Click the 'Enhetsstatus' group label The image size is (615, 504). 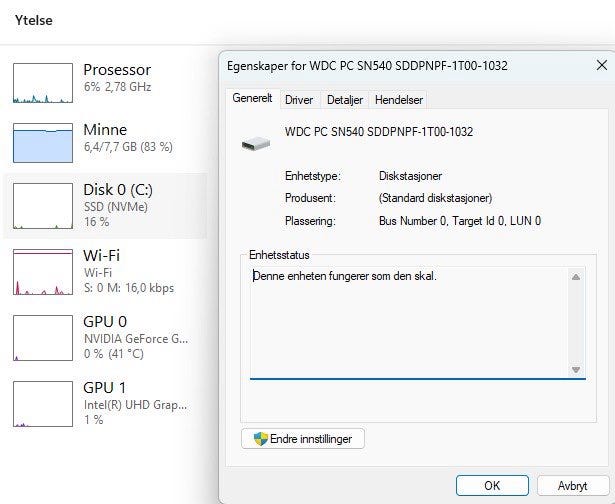pos(279,255)
